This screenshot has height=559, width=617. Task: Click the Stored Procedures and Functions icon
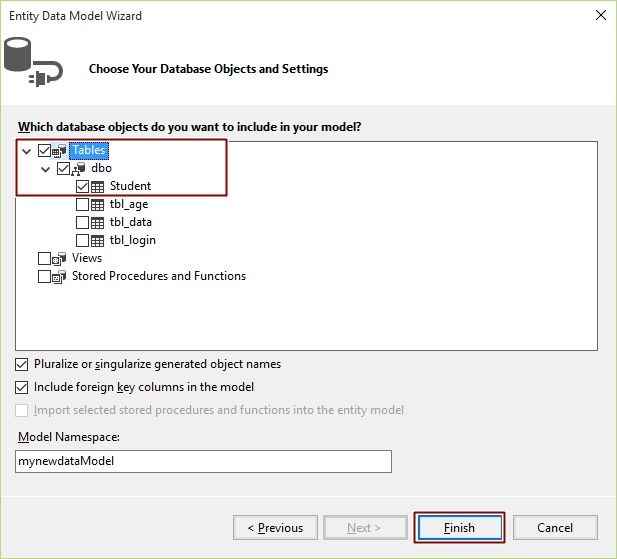coord(59,277)
